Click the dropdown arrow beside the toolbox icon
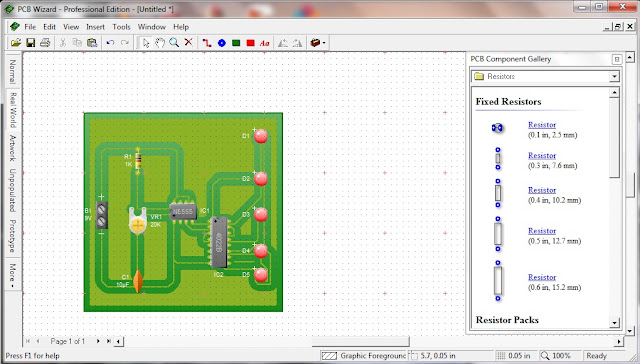 (x=324, y=43)
